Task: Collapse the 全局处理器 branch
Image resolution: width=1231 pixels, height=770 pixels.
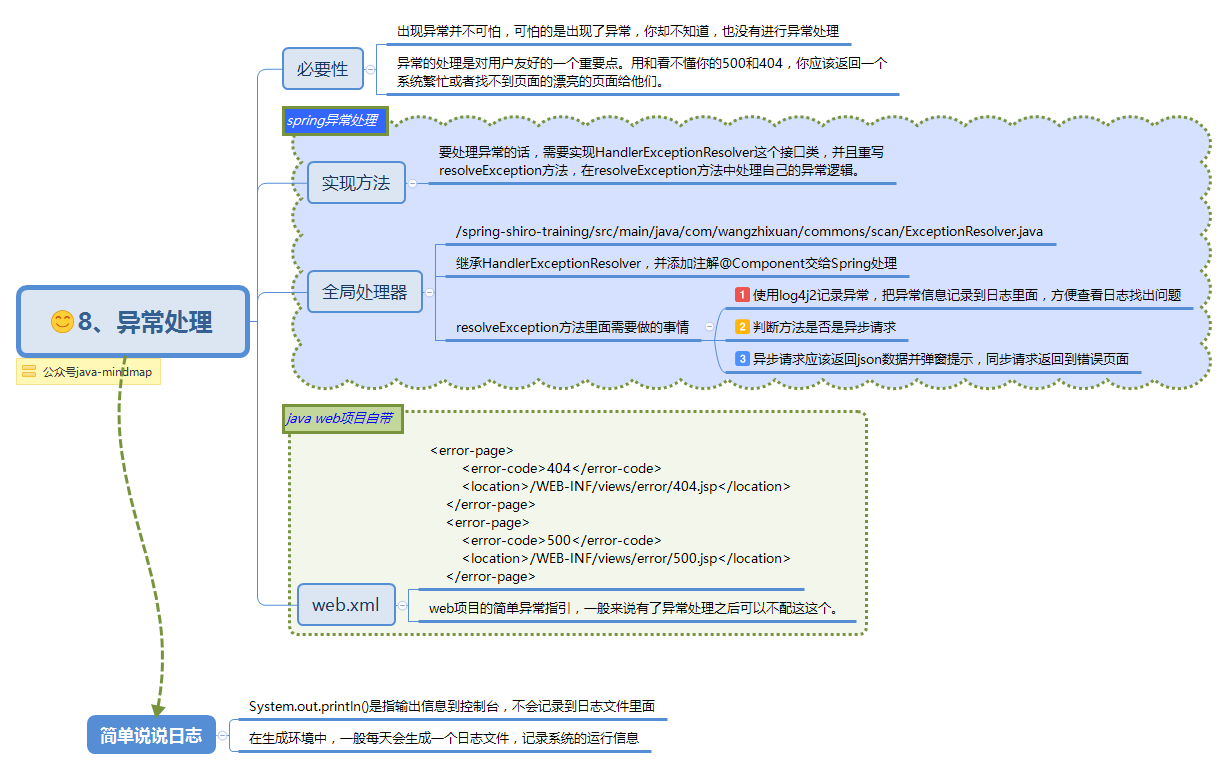Action: tap(429, 292)
